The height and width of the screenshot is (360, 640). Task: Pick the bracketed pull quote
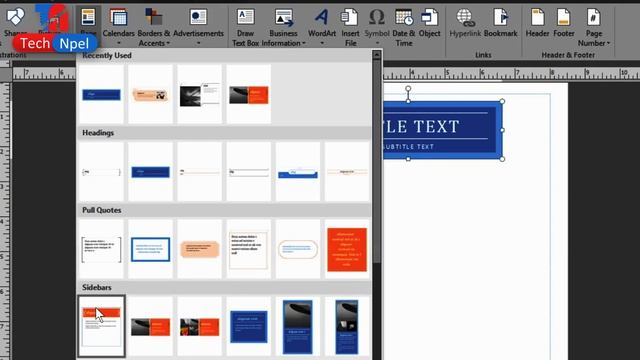click(101, 249)
